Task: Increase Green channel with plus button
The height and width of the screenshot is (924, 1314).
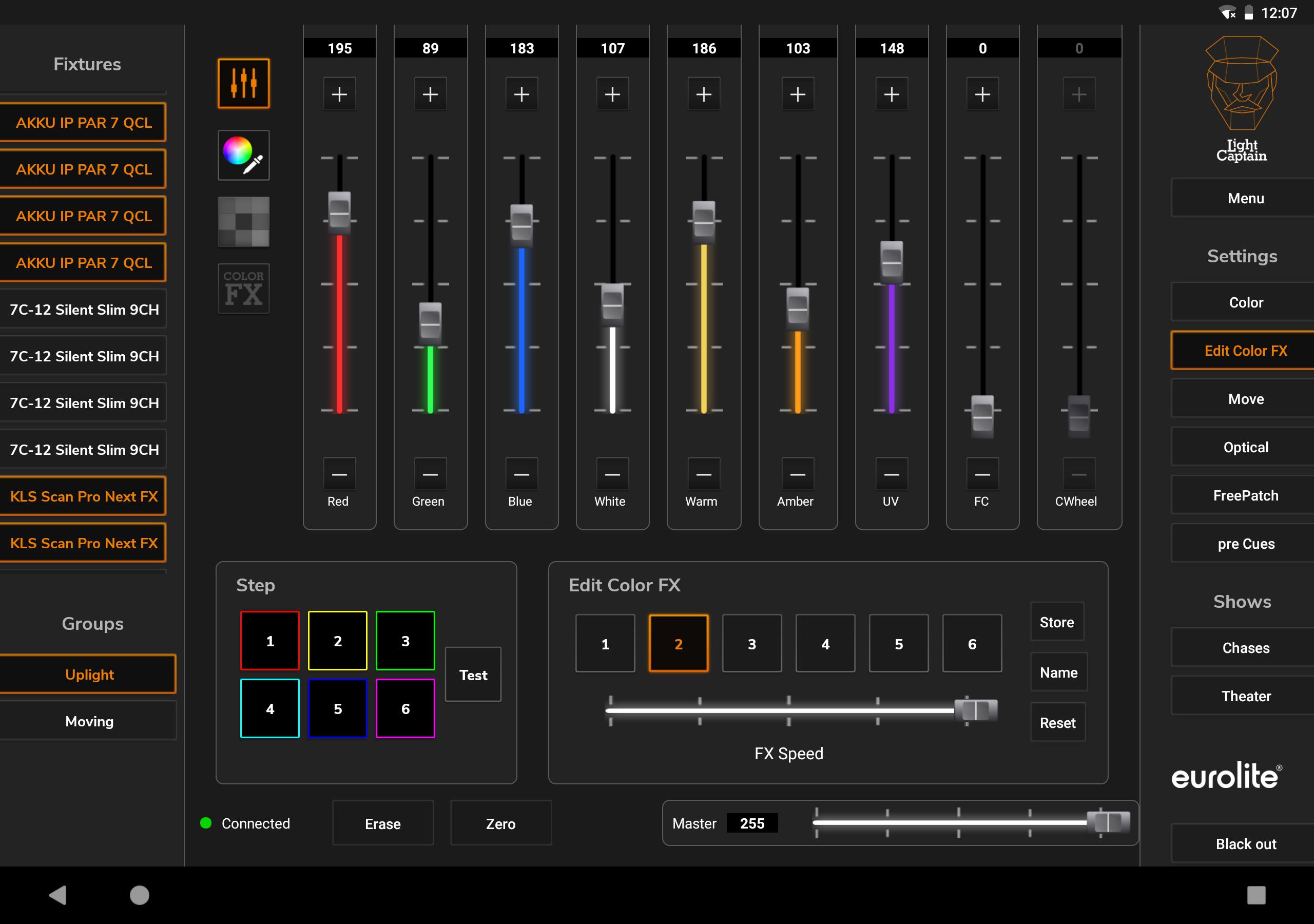Action: pos(430,94)
